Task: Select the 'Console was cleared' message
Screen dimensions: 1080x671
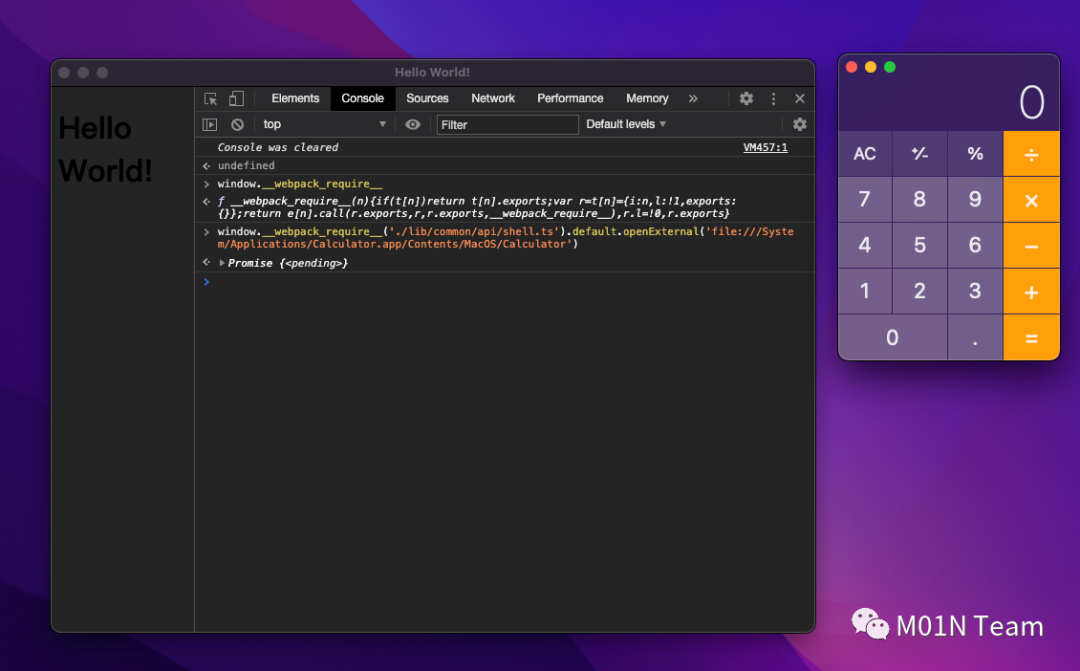Action: tap(278, 147)
